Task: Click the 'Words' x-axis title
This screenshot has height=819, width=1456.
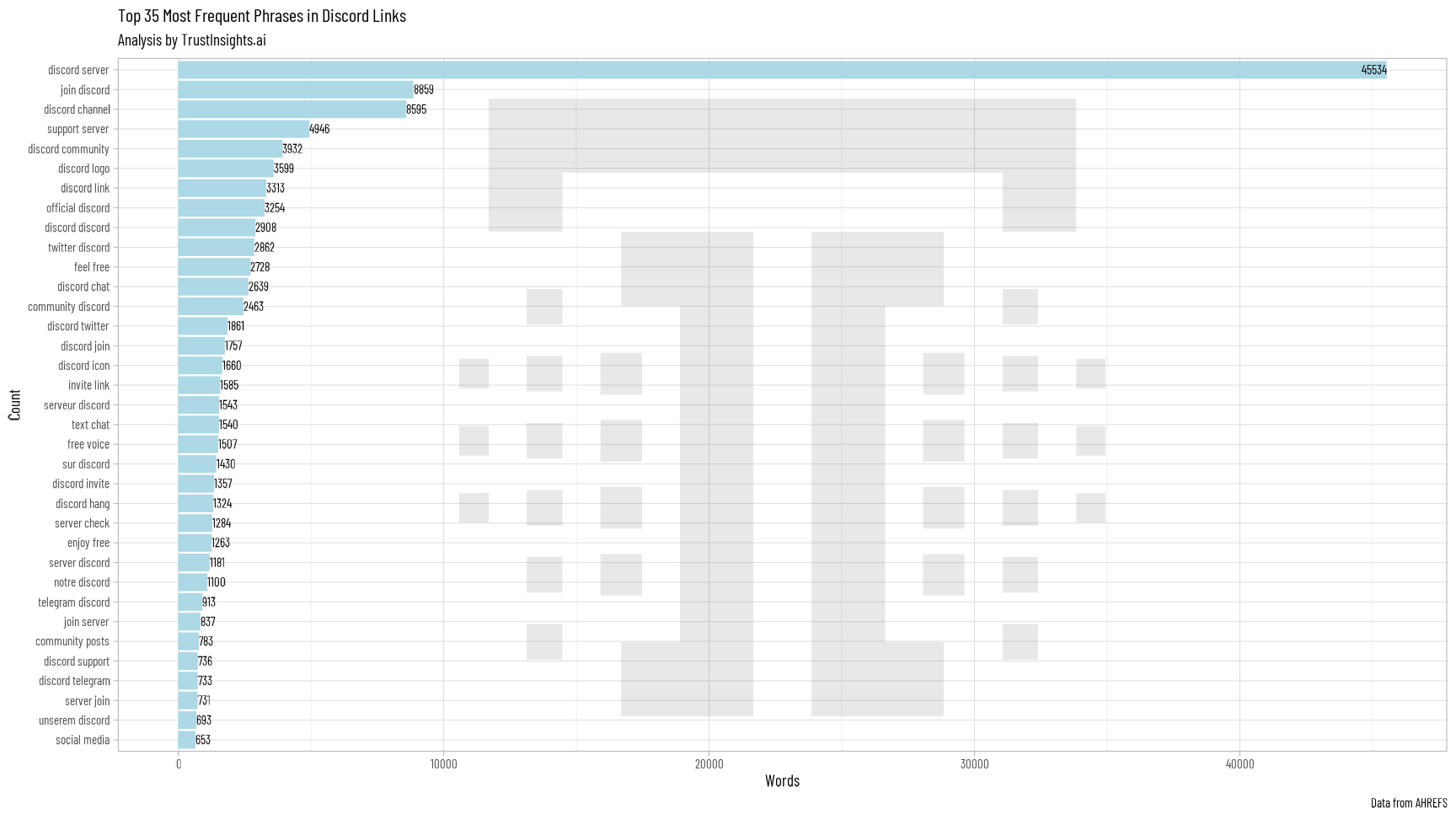Action: click(x=782, y=781)
